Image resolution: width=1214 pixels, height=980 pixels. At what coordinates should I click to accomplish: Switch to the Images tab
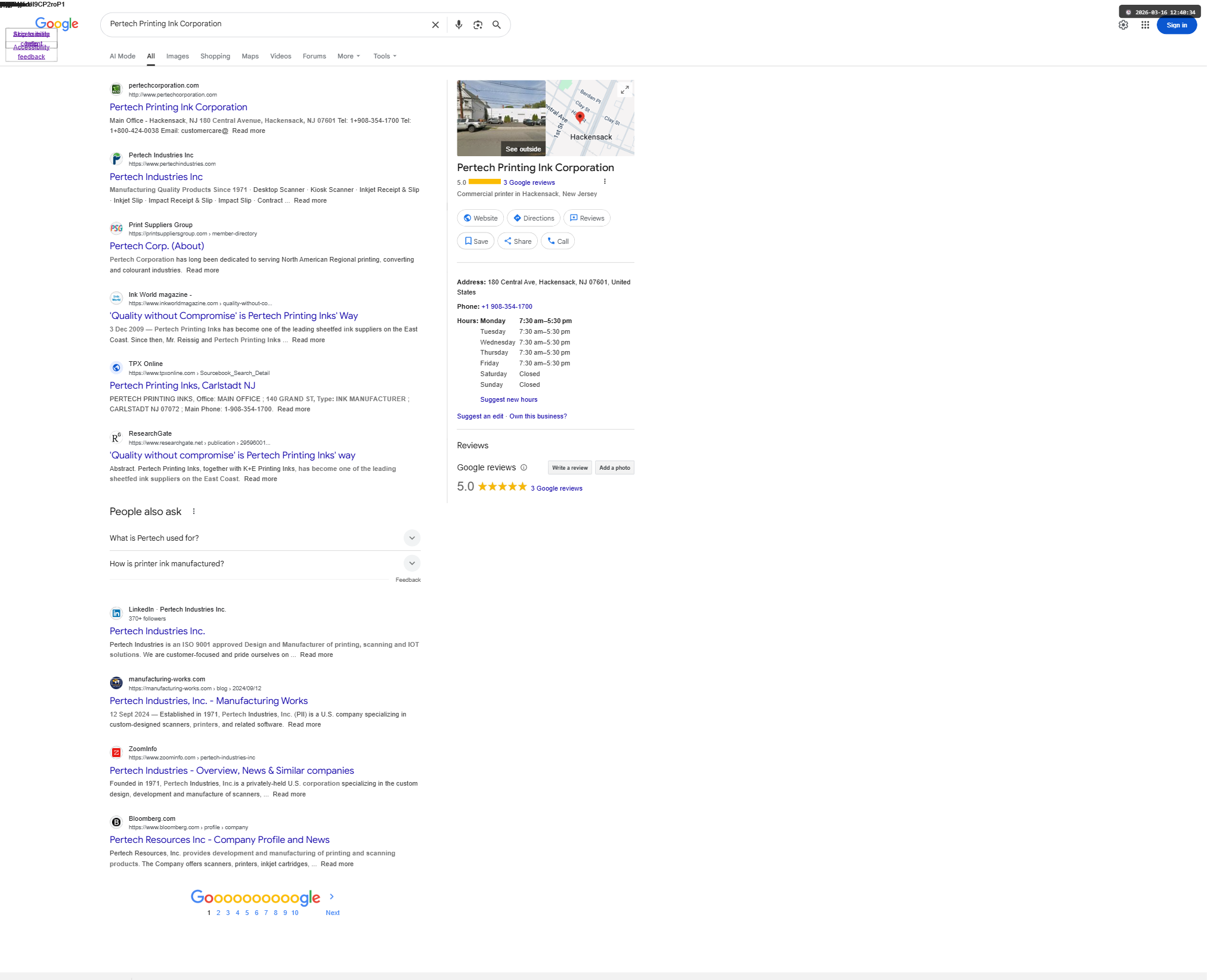pos(178,57)
